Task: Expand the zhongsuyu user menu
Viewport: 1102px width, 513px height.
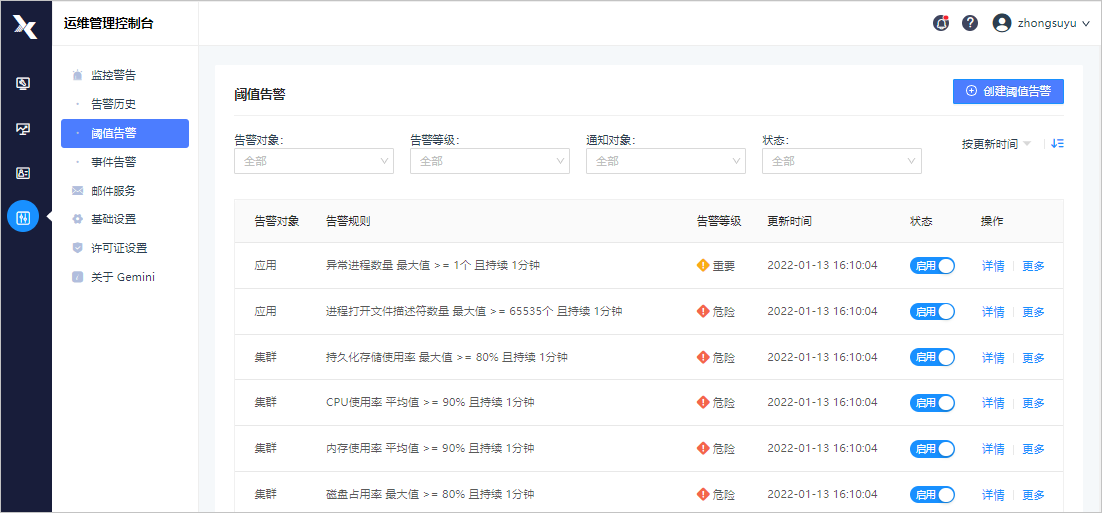Action: point(1054,23)
